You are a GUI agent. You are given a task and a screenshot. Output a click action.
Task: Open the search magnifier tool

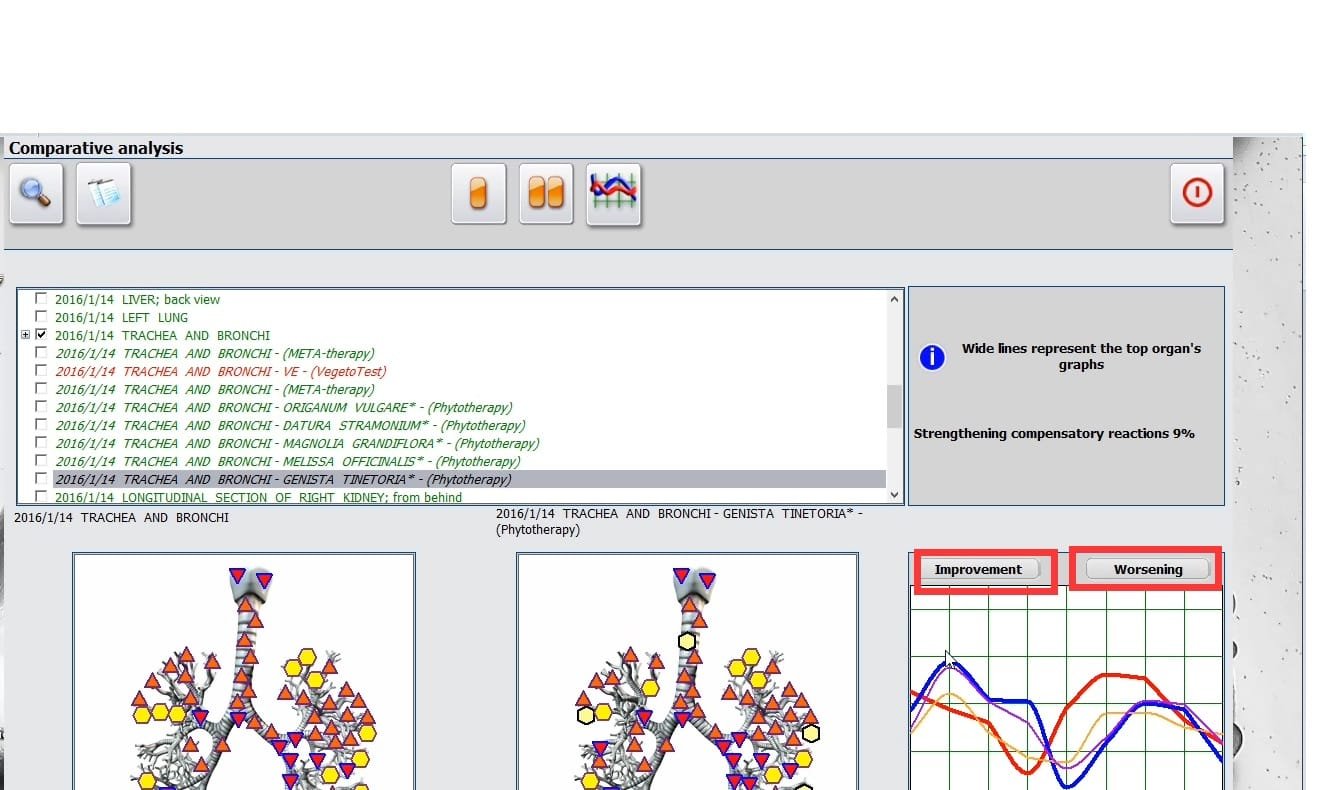coord(35,193)
